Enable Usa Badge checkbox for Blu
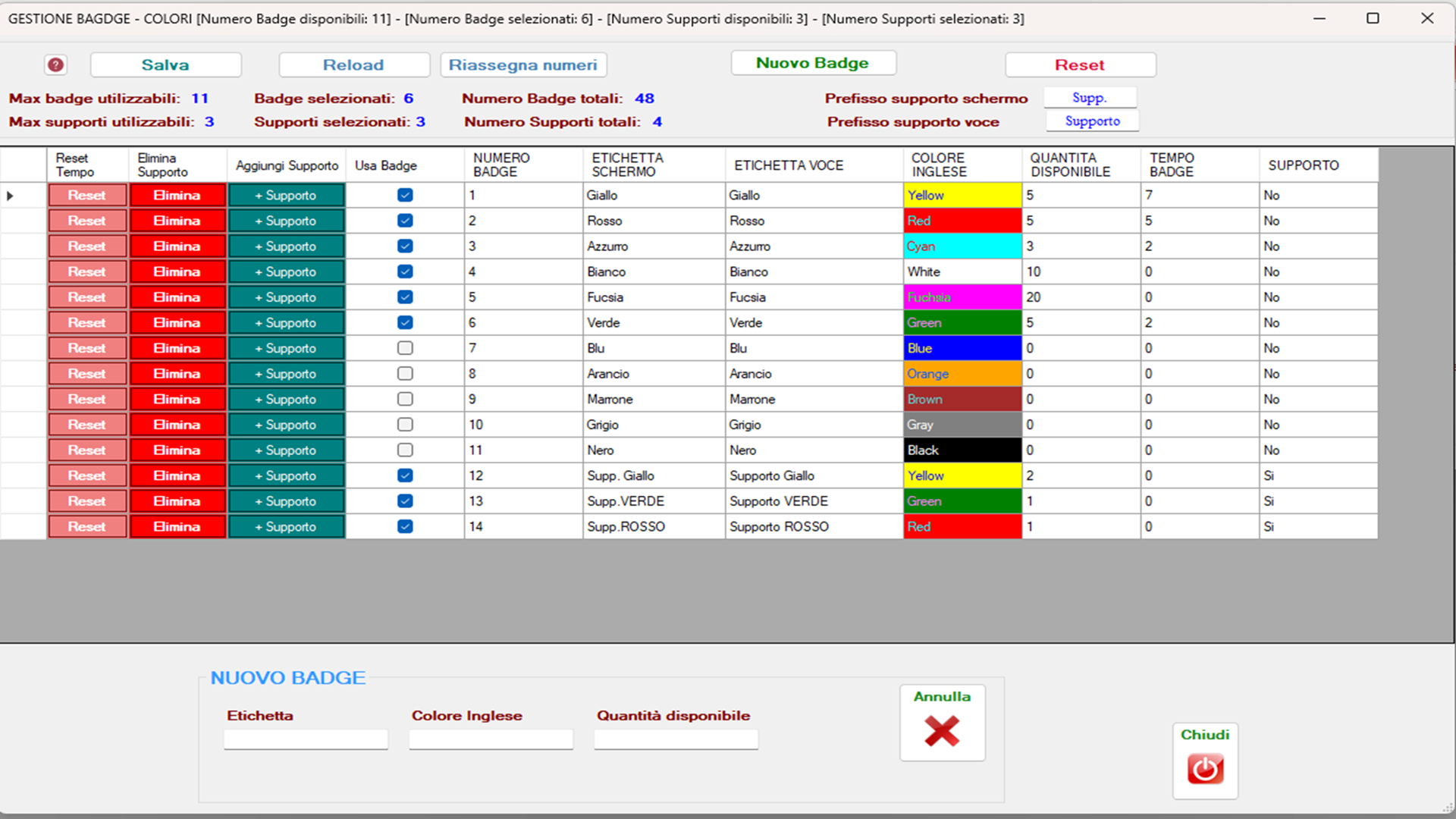Viewport: 1456px width, 819px height. pyautogui.click(x=405, y=348)
